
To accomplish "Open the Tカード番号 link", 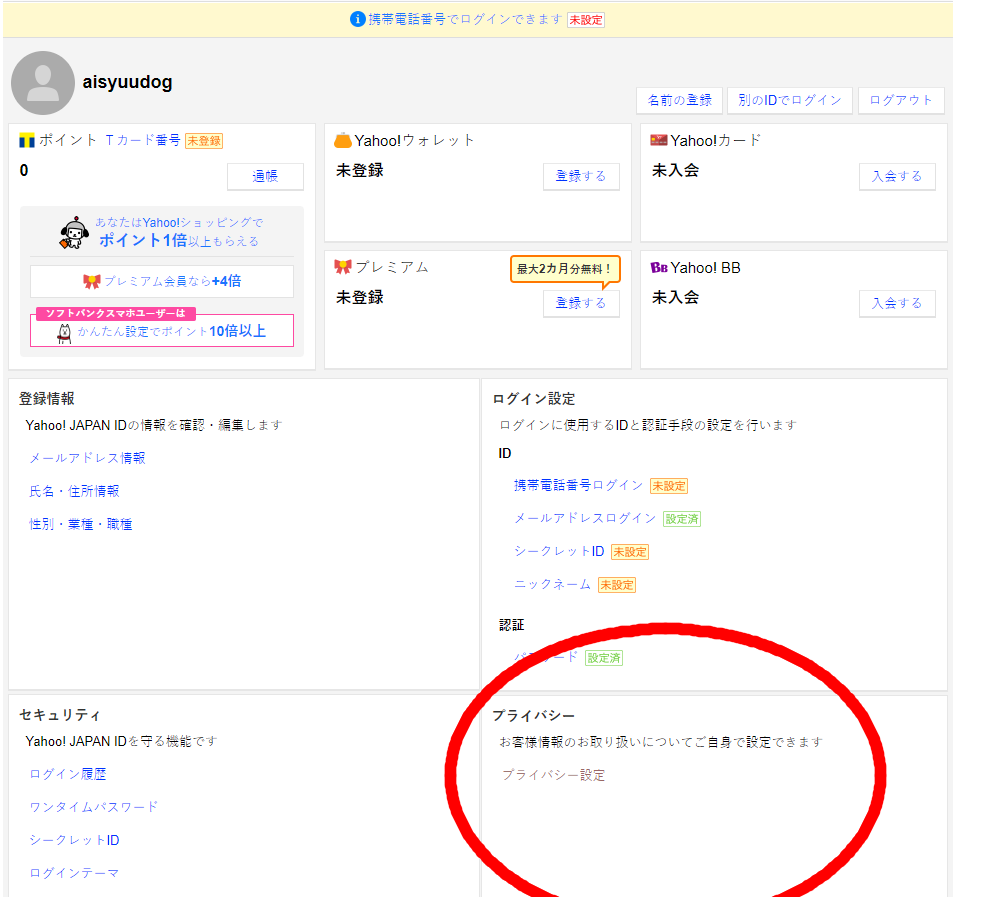I will point(143,140).
